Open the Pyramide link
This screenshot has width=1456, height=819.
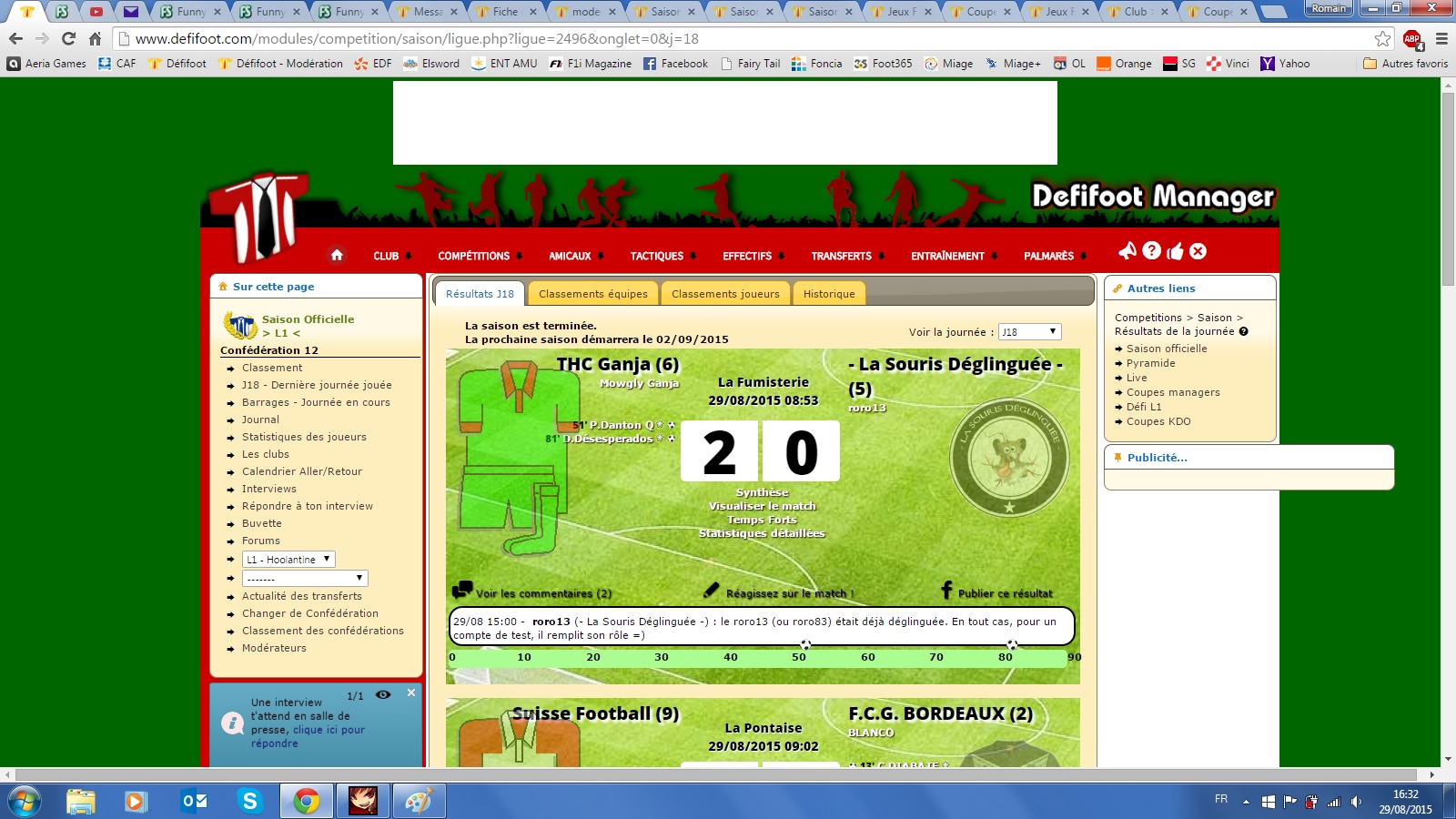(x=1151, y=363)
